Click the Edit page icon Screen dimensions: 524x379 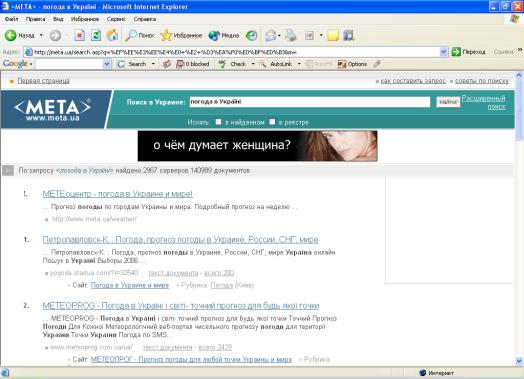309,35
